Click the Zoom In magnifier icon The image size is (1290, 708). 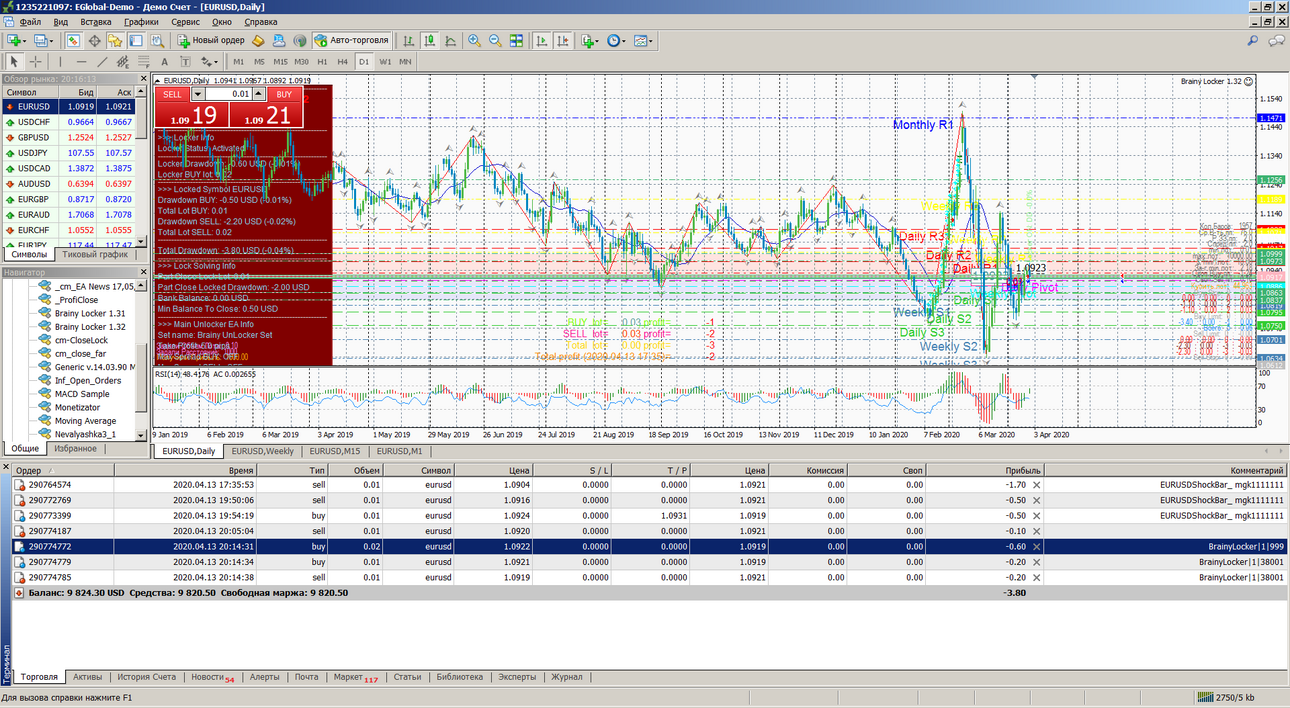click(x=474, y=41)
